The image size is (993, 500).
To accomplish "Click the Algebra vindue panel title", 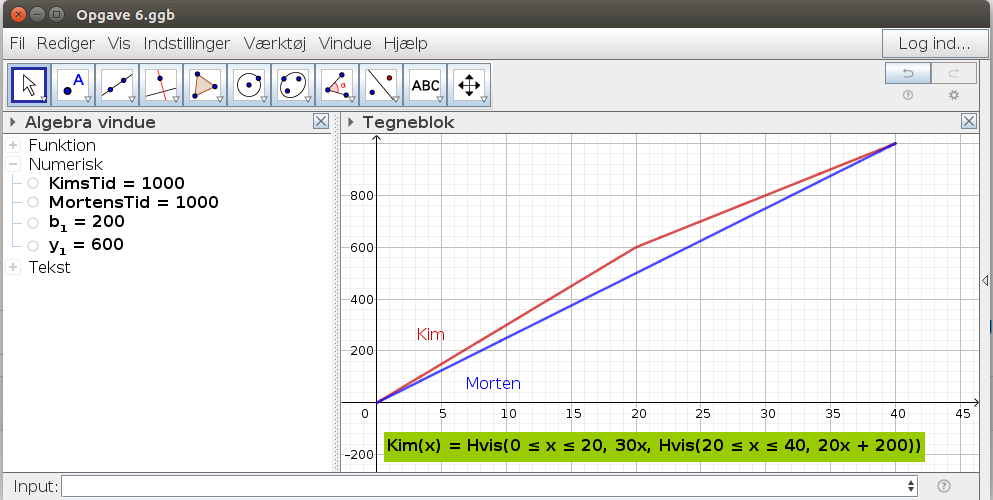I will [90, 122].
